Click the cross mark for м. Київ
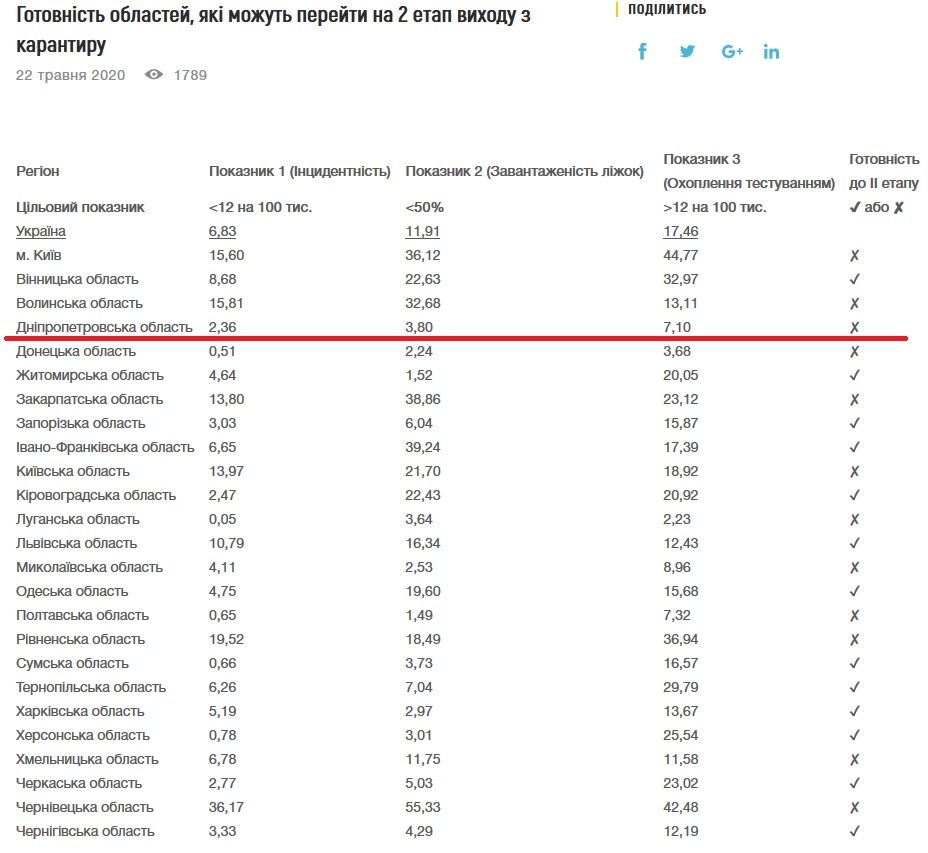The height and width of the screenshot is (853, 928). coord(855,256)
